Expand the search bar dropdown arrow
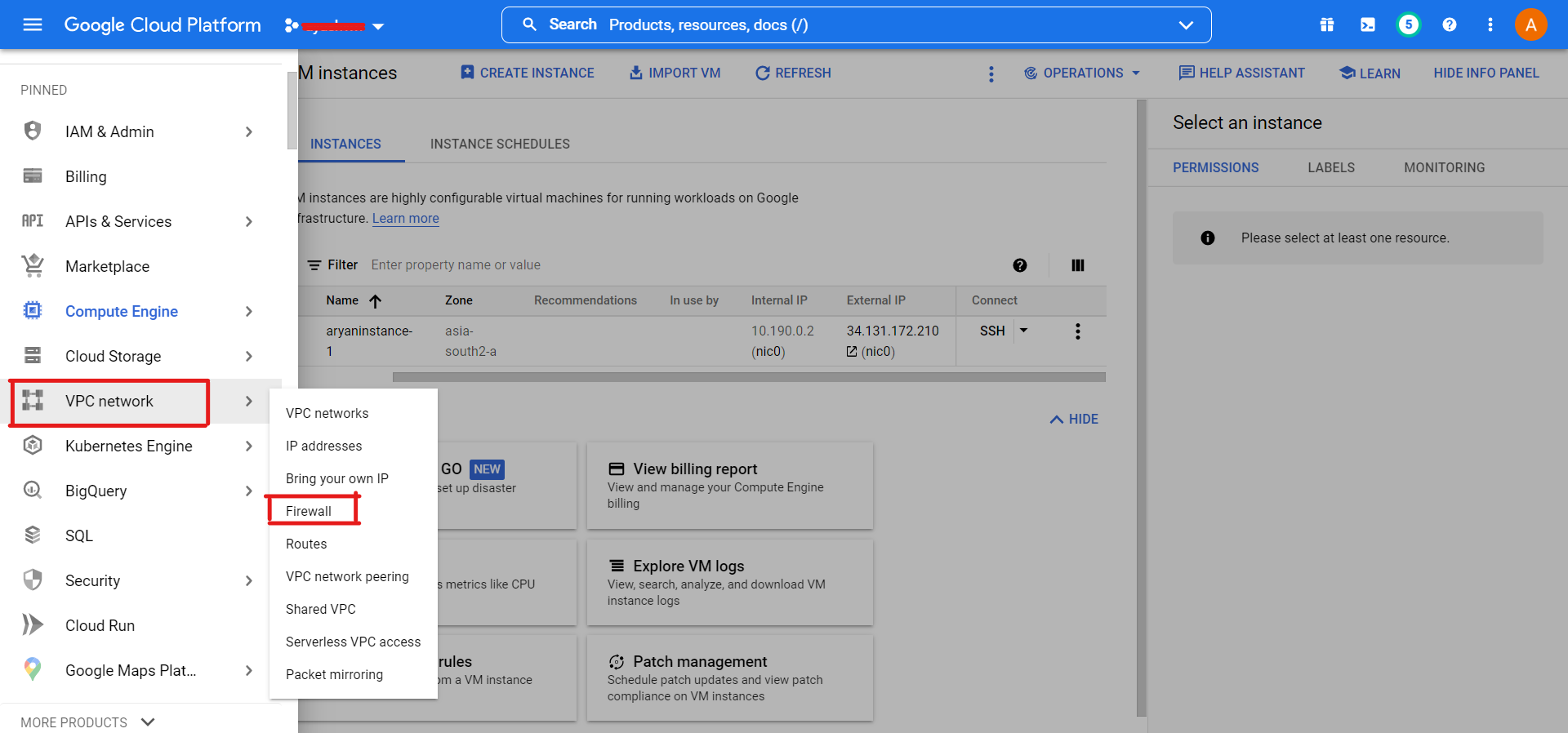Viewport: 1568px width, 733px height. click(1186, 25)
